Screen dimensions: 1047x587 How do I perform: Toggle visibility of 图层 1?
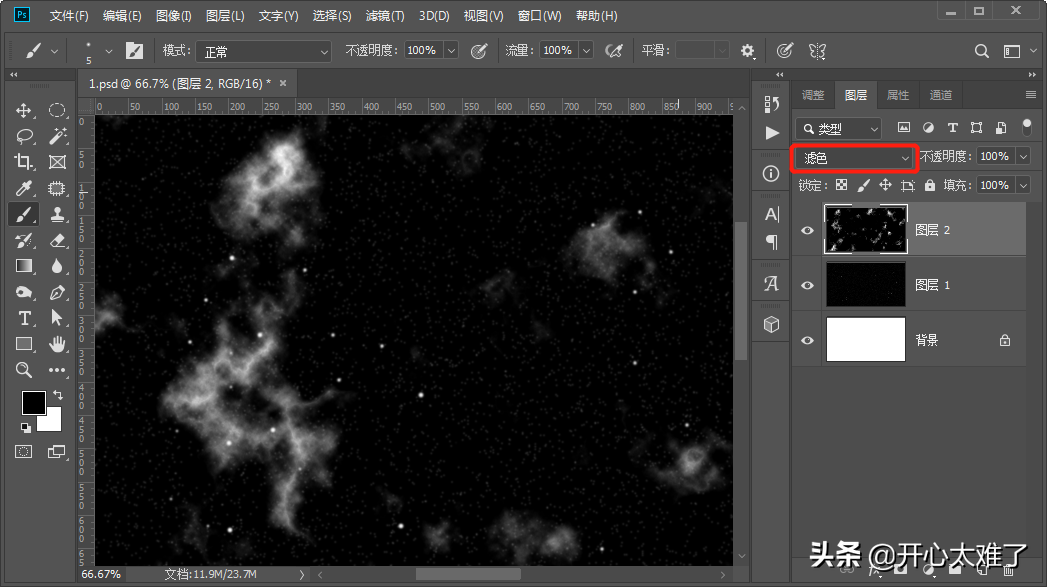click(x=808, y=285)
